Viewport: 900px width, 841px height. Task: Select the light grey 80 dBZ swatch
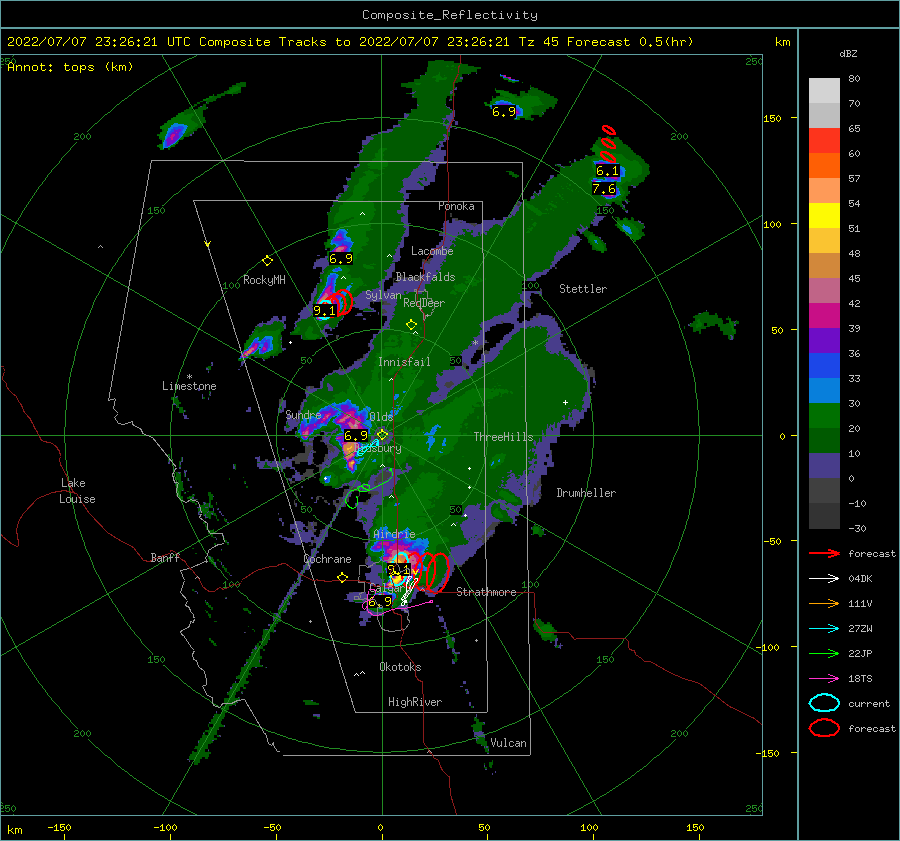pyautogui.click(x=824, y=90)
